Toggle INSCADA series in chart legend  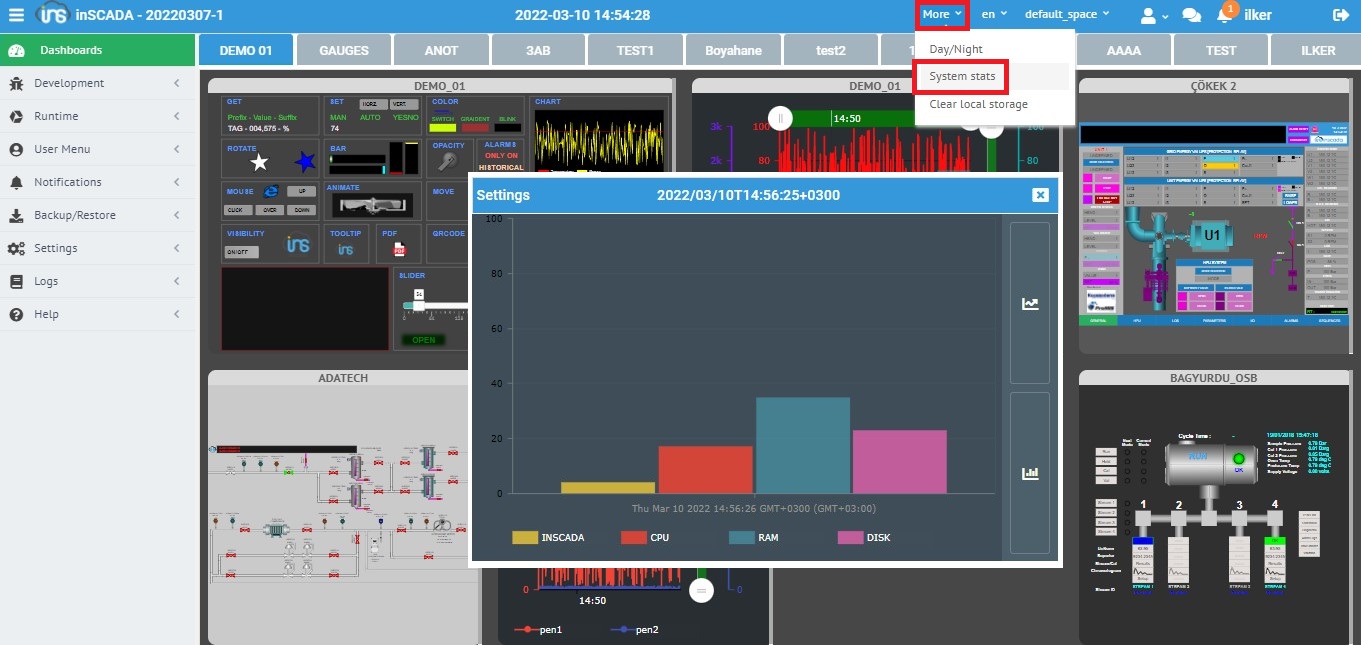point(548,537)
